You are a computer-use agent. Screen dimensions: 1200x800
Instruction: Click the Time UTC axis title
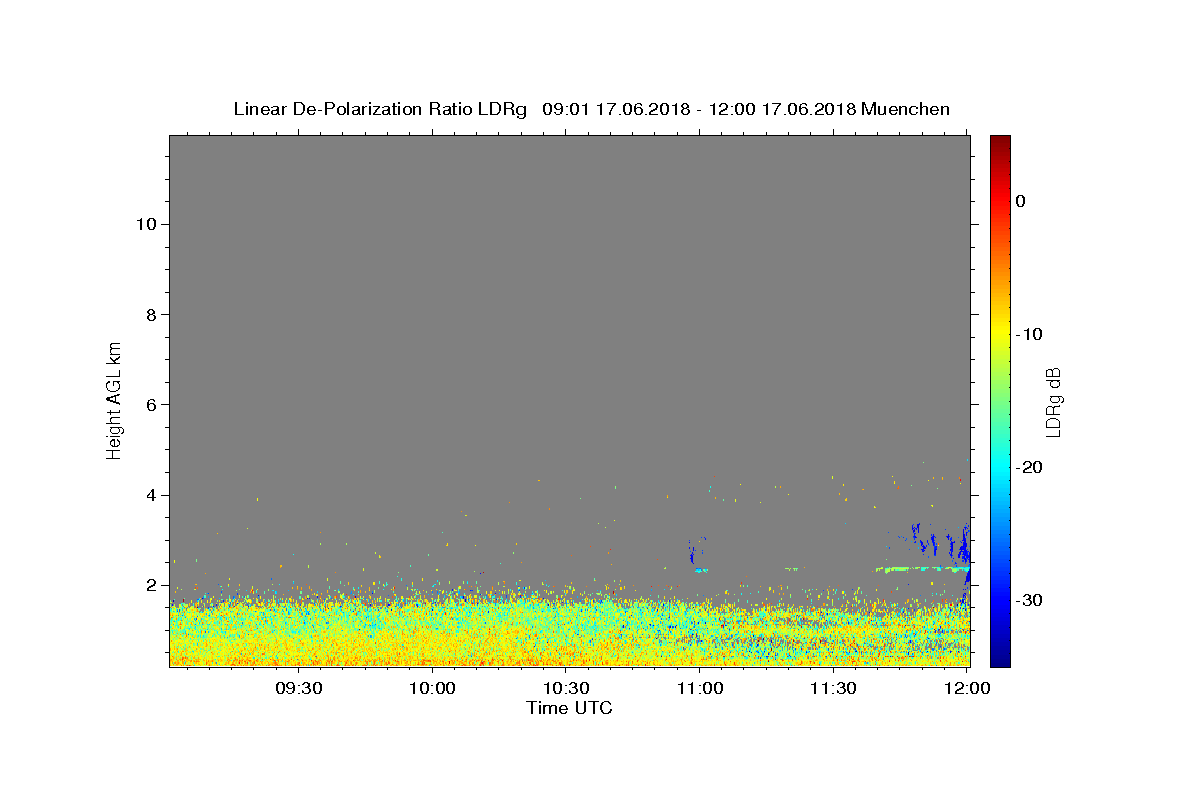[569, 709]
